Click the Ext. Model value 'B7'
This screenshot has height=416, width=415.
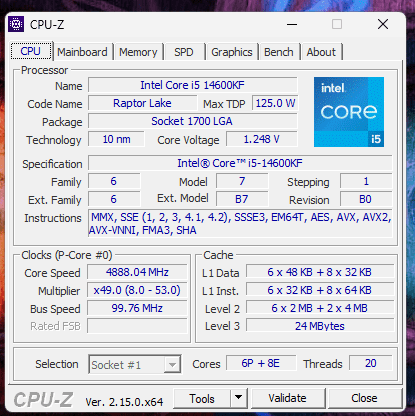click(x=242, y=199)
